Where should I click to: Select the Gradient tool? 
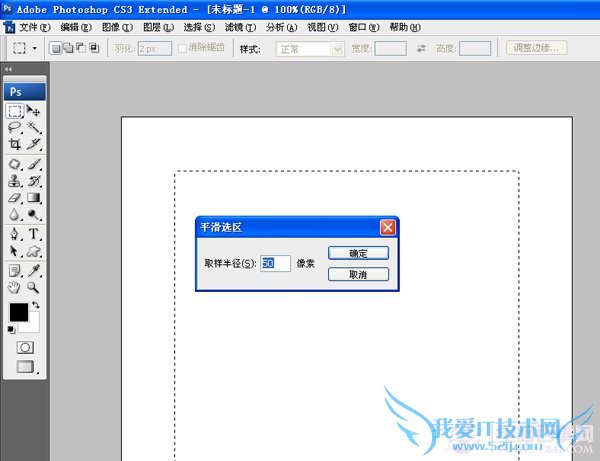(x=34, y=198)
